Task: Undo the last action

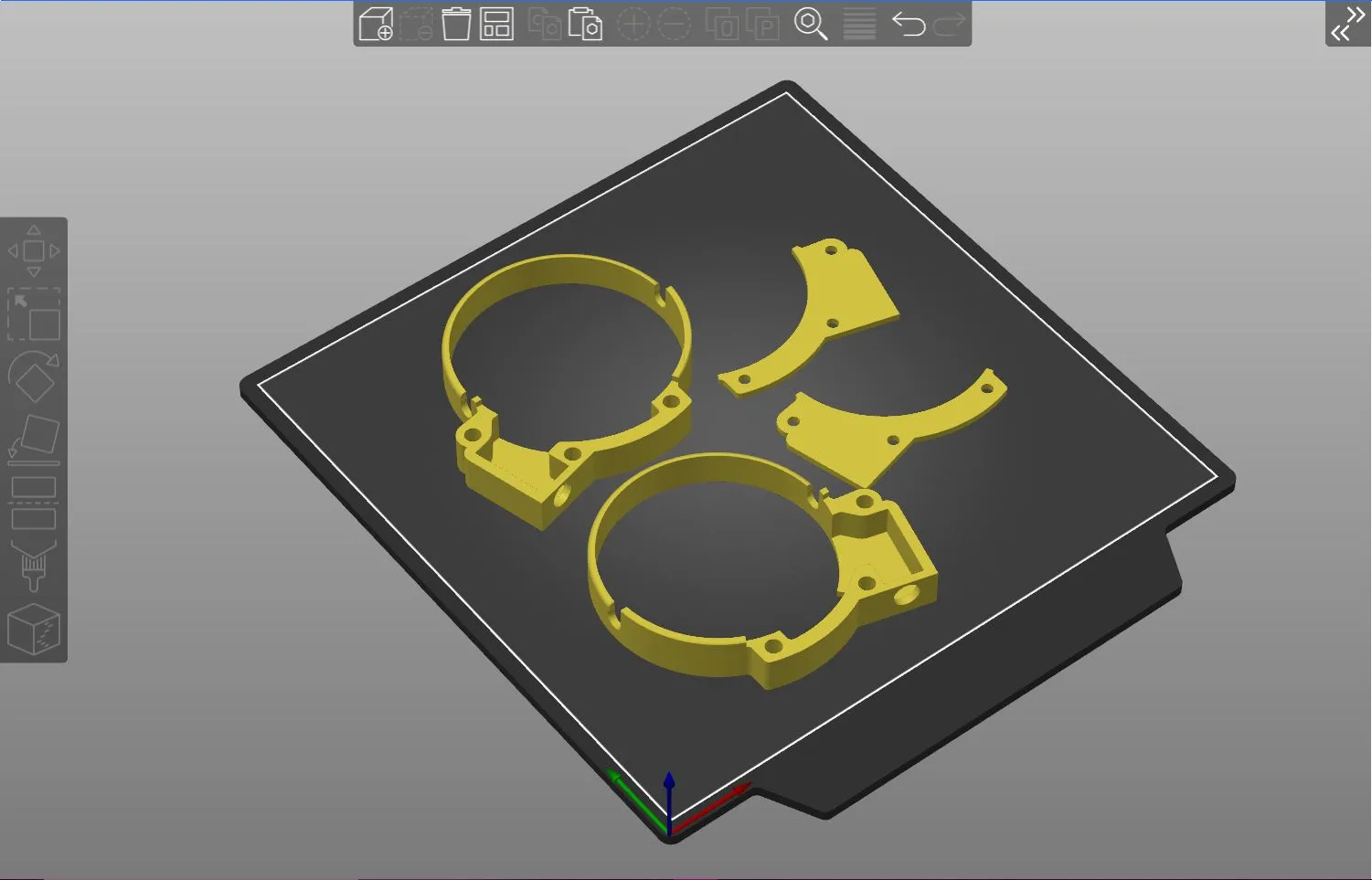Action: (909, 23)
